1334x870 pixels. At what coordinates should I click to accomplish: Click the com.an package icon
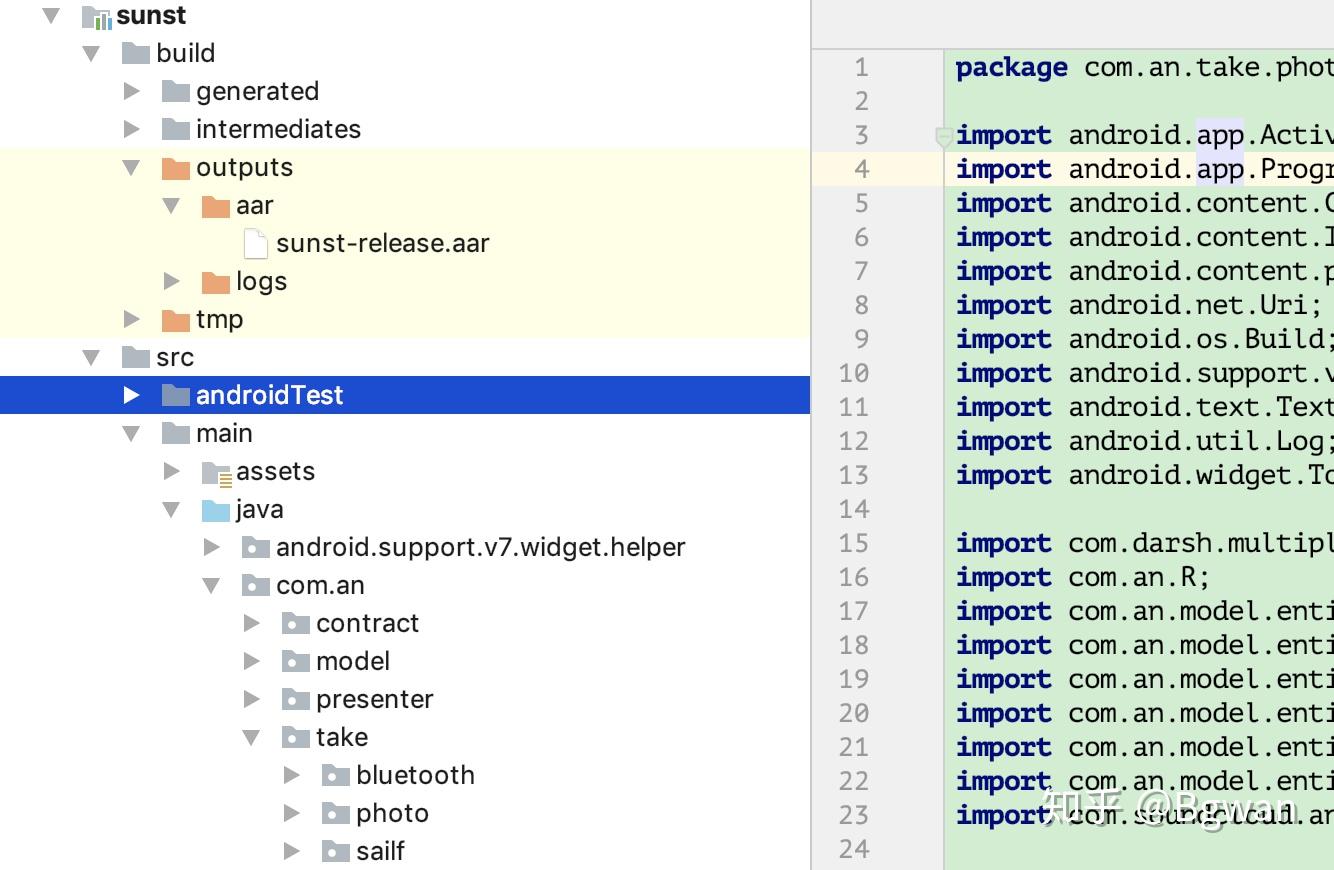click(256, 586)
